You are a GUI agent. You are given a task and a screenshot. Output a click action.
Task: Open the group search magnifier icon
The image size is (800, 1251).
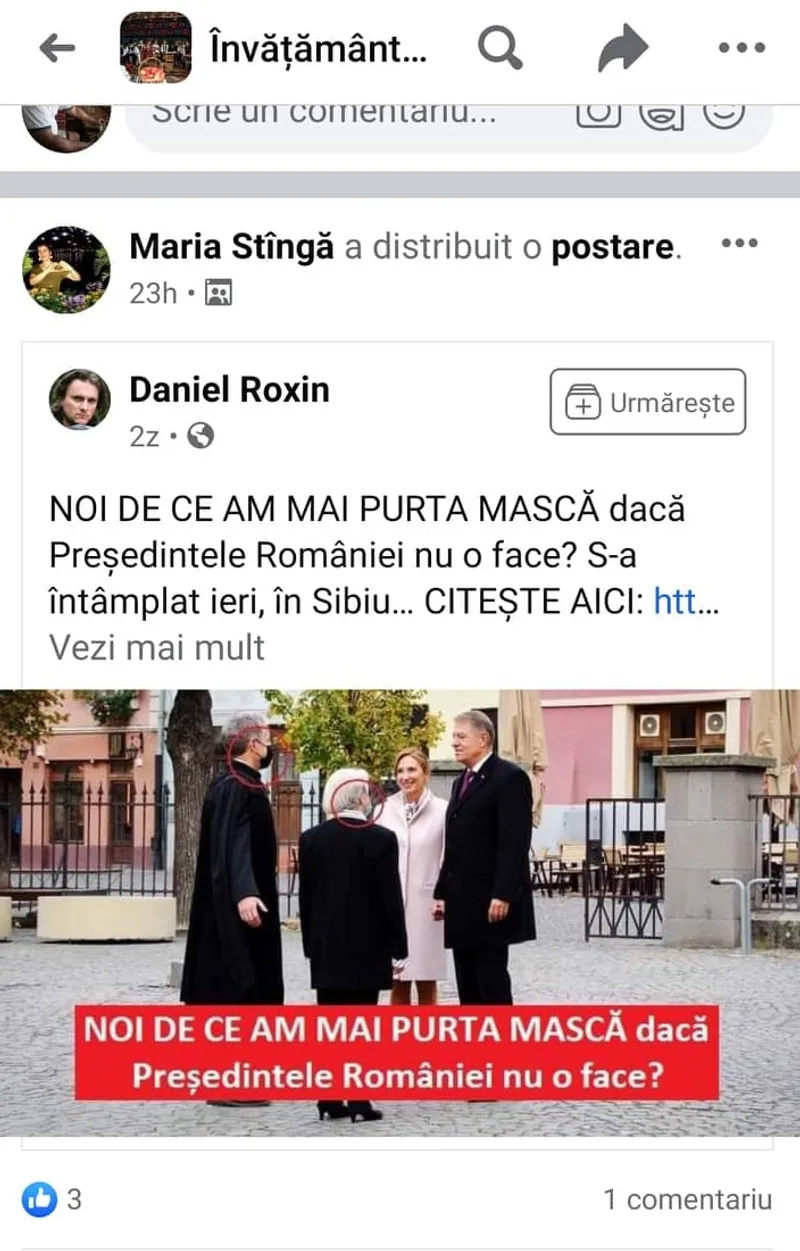[x=500, y=47]
